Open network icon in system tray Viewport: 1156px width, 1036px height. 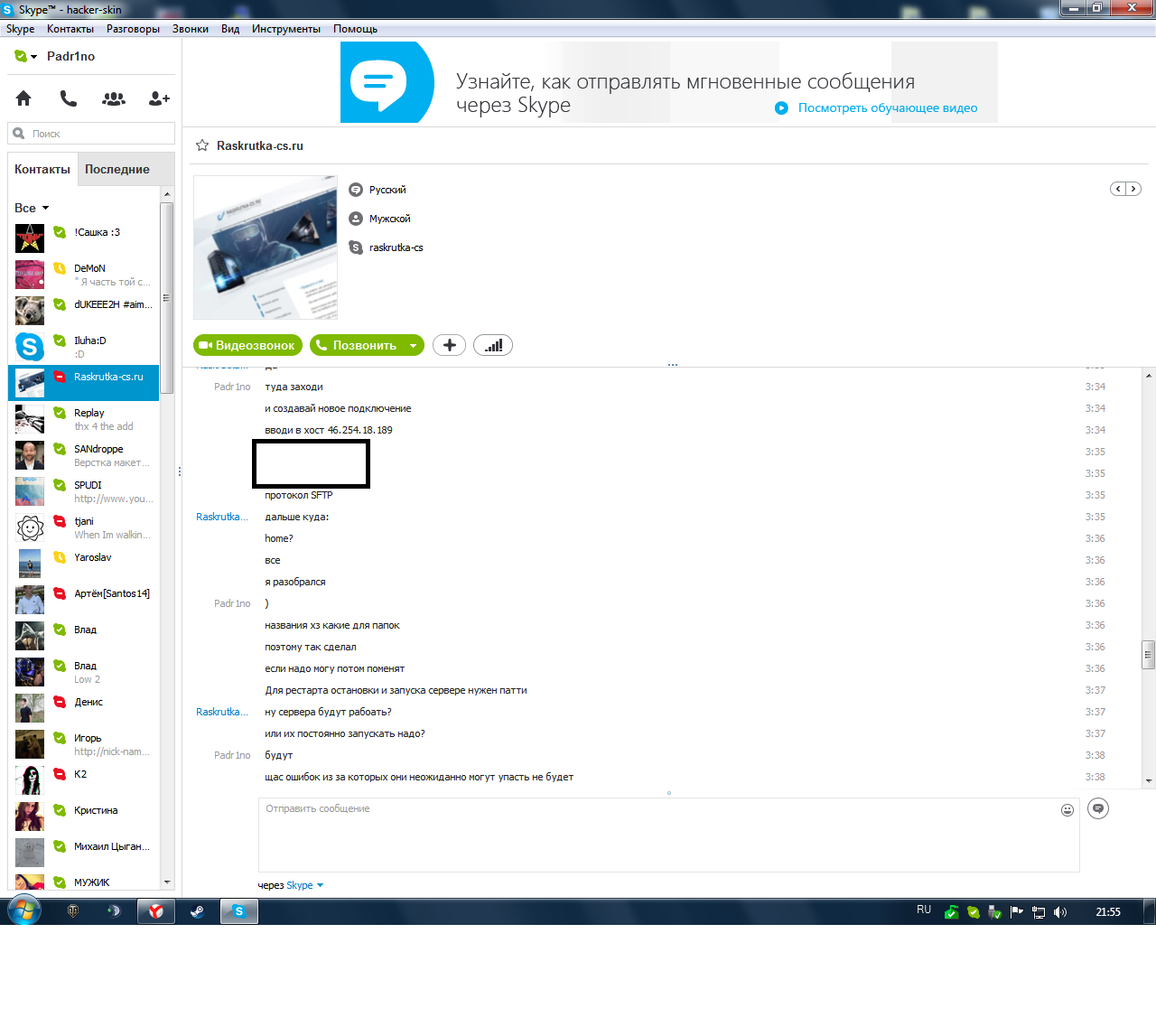pyautogui.click(x=1039, y=912)
